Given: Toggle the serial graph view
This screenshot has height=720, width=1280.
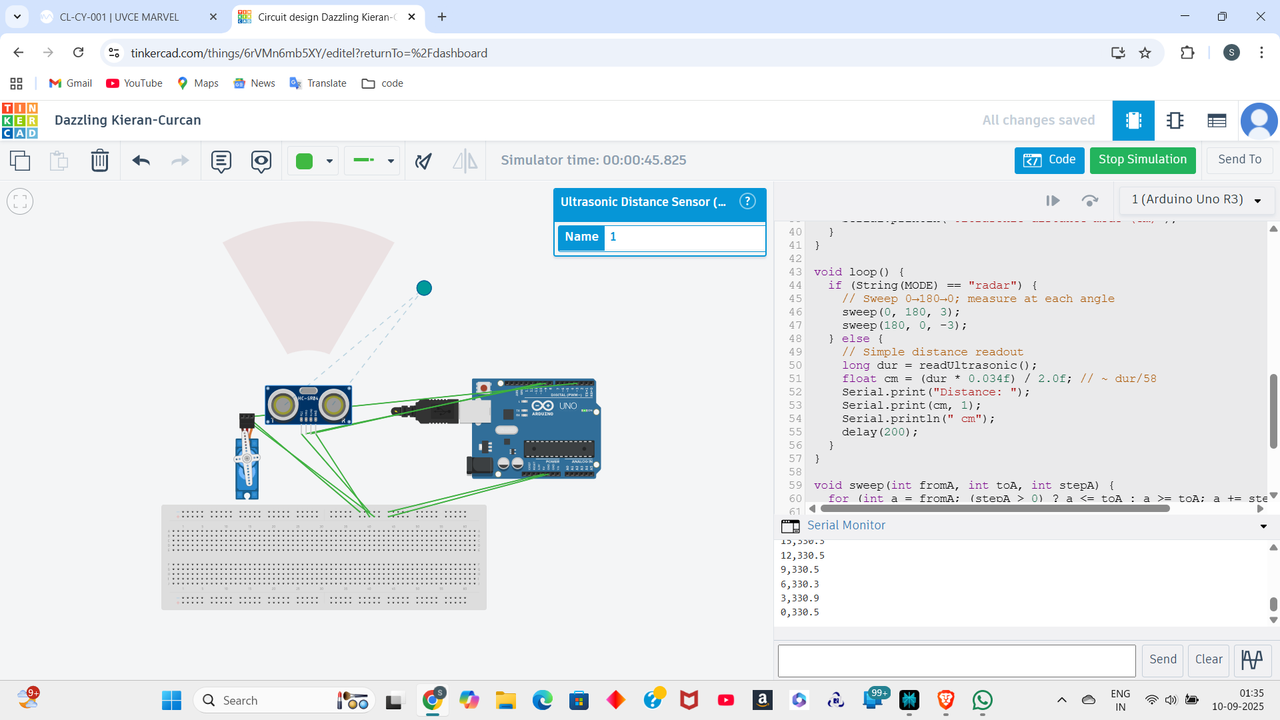Looking at the screenshot, I should (x=1251, y=660).
